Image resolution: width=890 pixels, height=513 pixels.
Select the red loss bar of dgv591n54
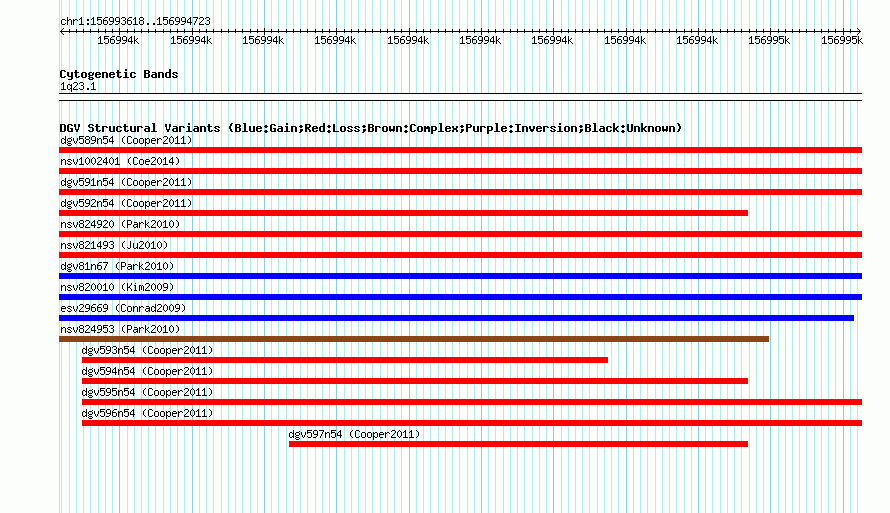pyautogui.click(x=460, y=192)
